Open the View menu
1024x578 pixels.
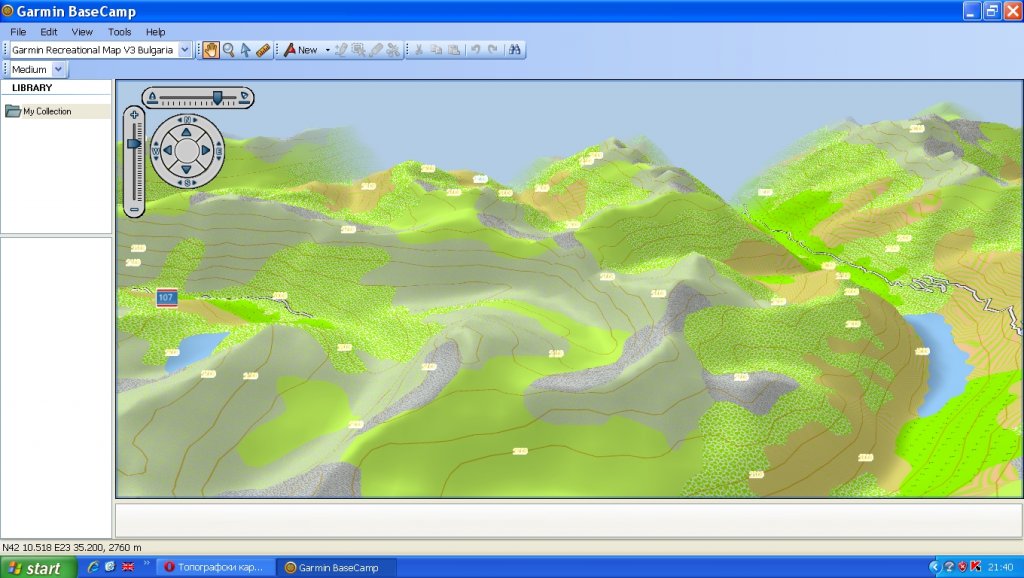(82, 31)
